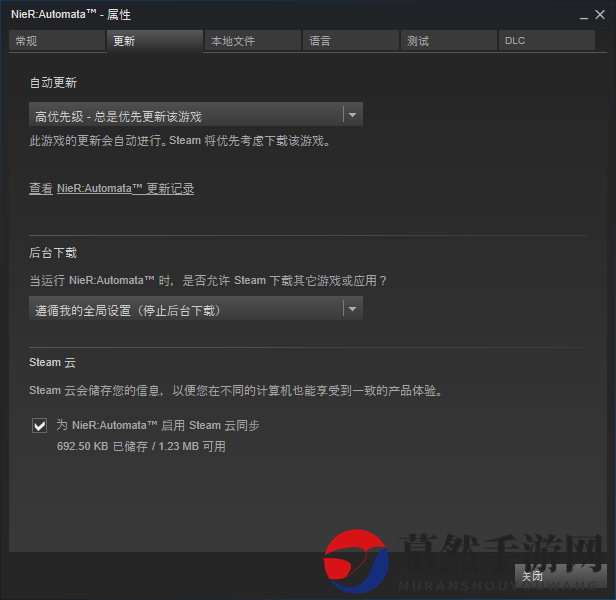
Task: Open the 测试 tab
Action: click(x=449, y=41)
